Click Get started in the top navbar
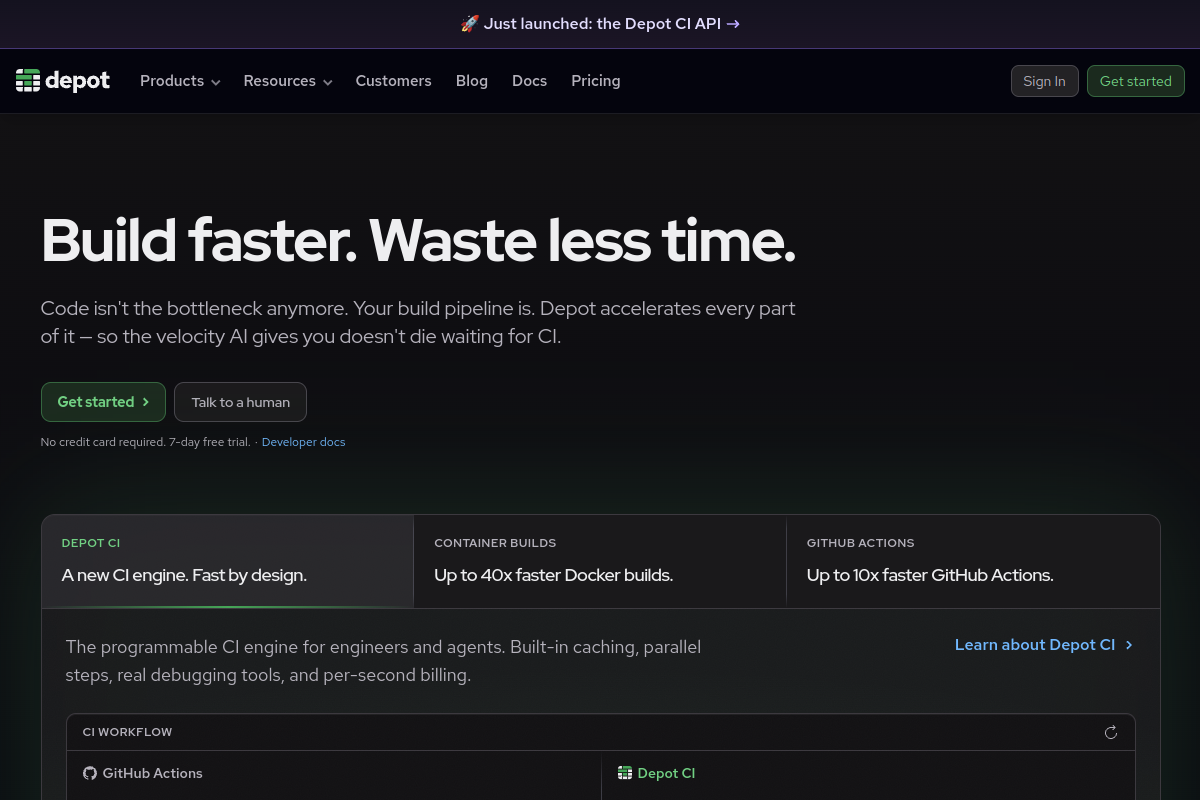Viewport: 1200px width, 800px height. pyautogui.click(x=1136, y=81)
